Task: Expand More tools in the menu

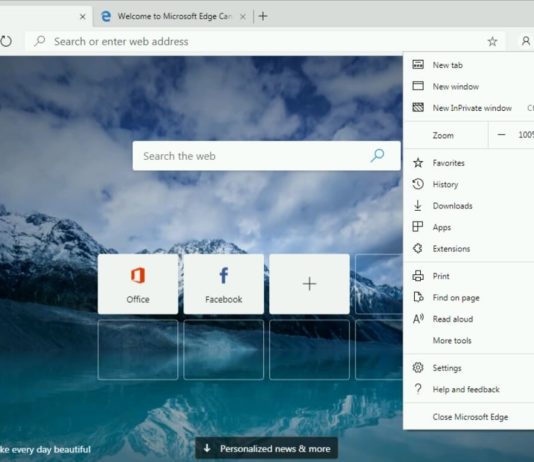Action: pos(469,340)
